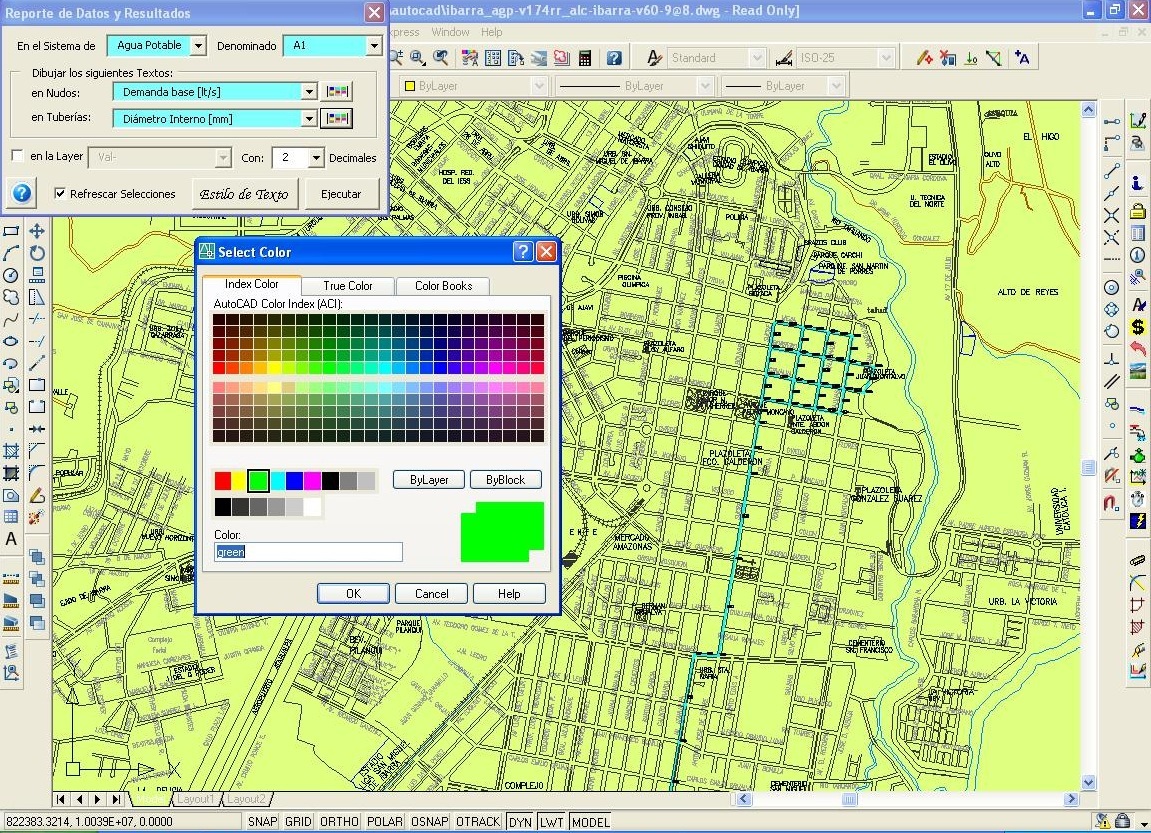Viewport: 1151px width, 833px height.
Task: Switch to the True Color tab
Action: (x=348, y=286)
